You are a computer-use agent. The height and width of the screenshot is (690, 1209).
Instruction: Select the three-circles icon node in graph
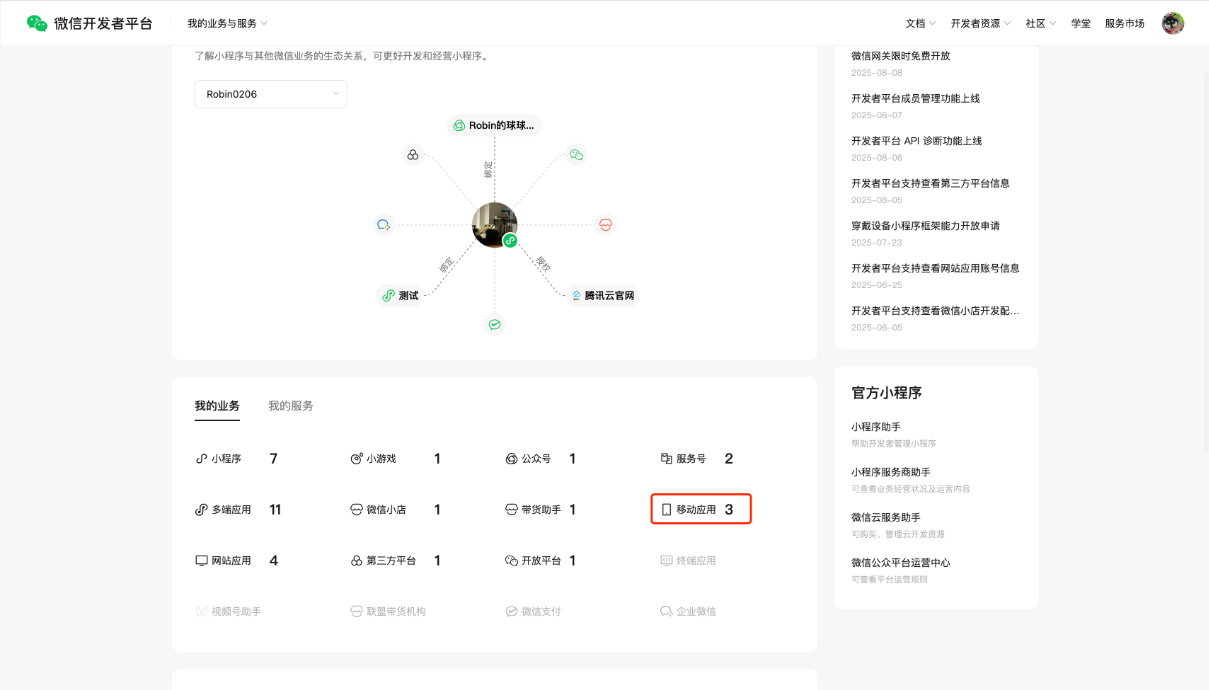tap(412, 155)
